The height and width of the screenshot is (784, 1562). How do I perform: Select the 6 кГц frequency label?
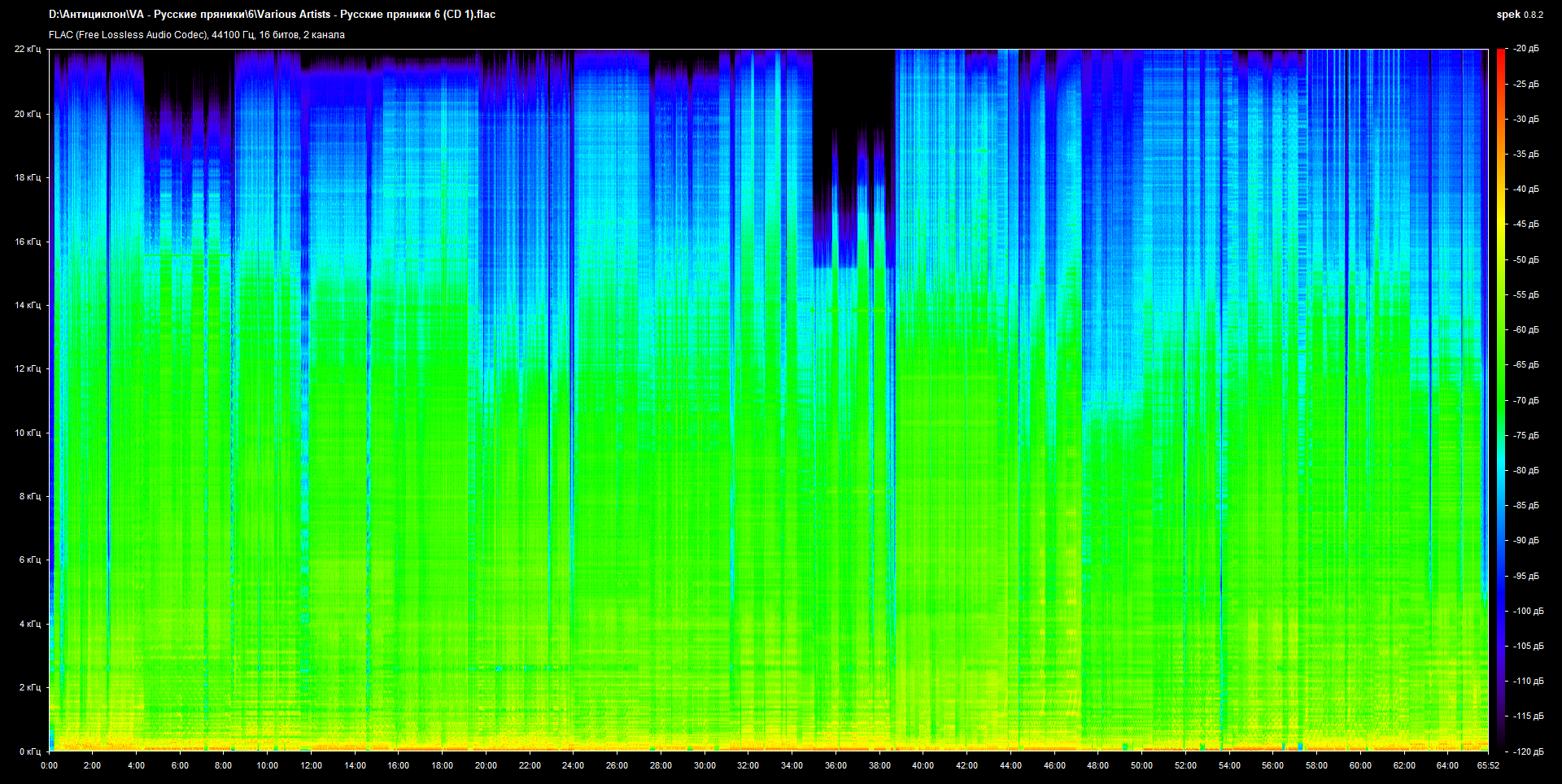pyautogui.click(x=30, y=560)
